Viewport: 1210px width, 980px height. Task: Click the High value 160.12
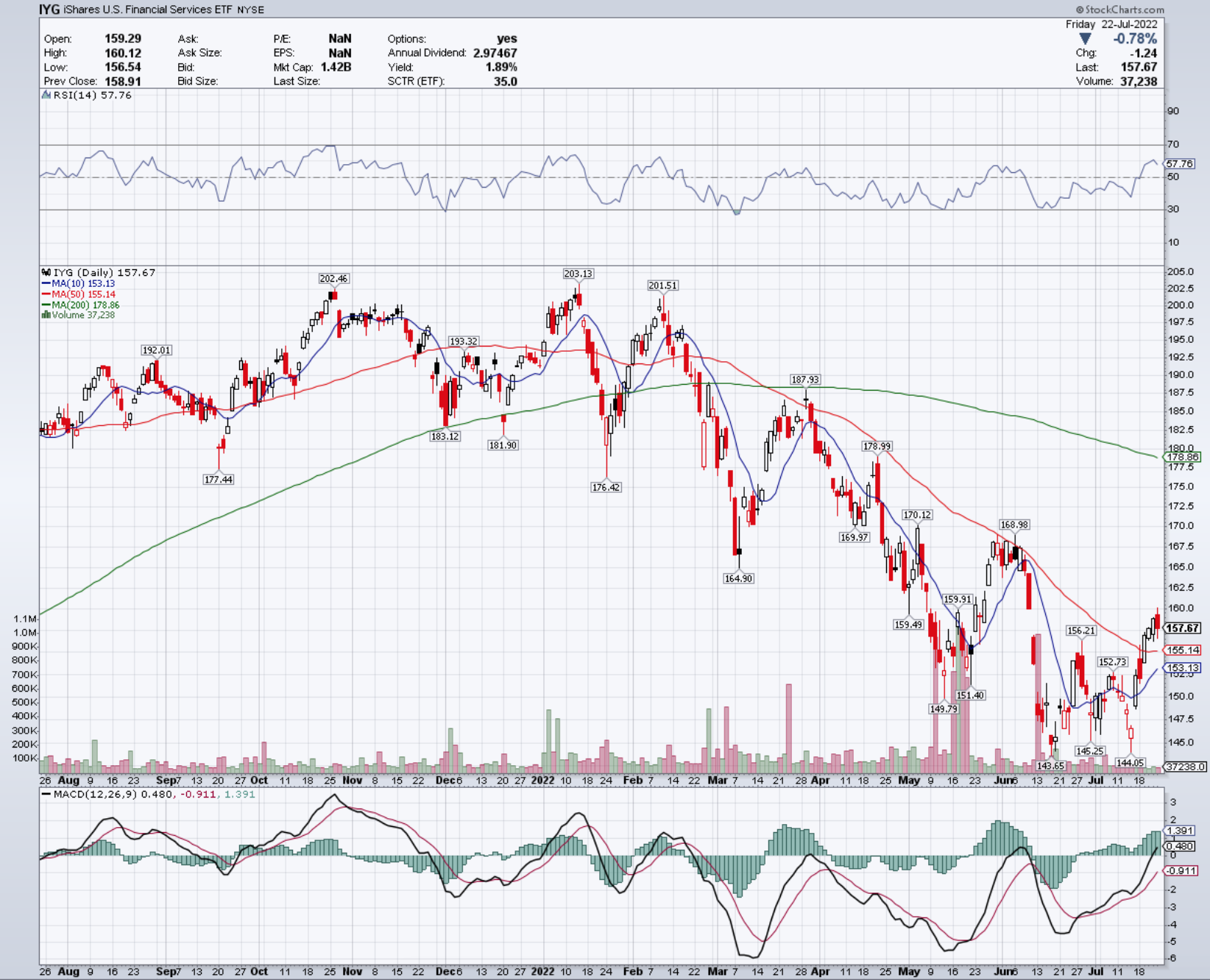[123, 53]
